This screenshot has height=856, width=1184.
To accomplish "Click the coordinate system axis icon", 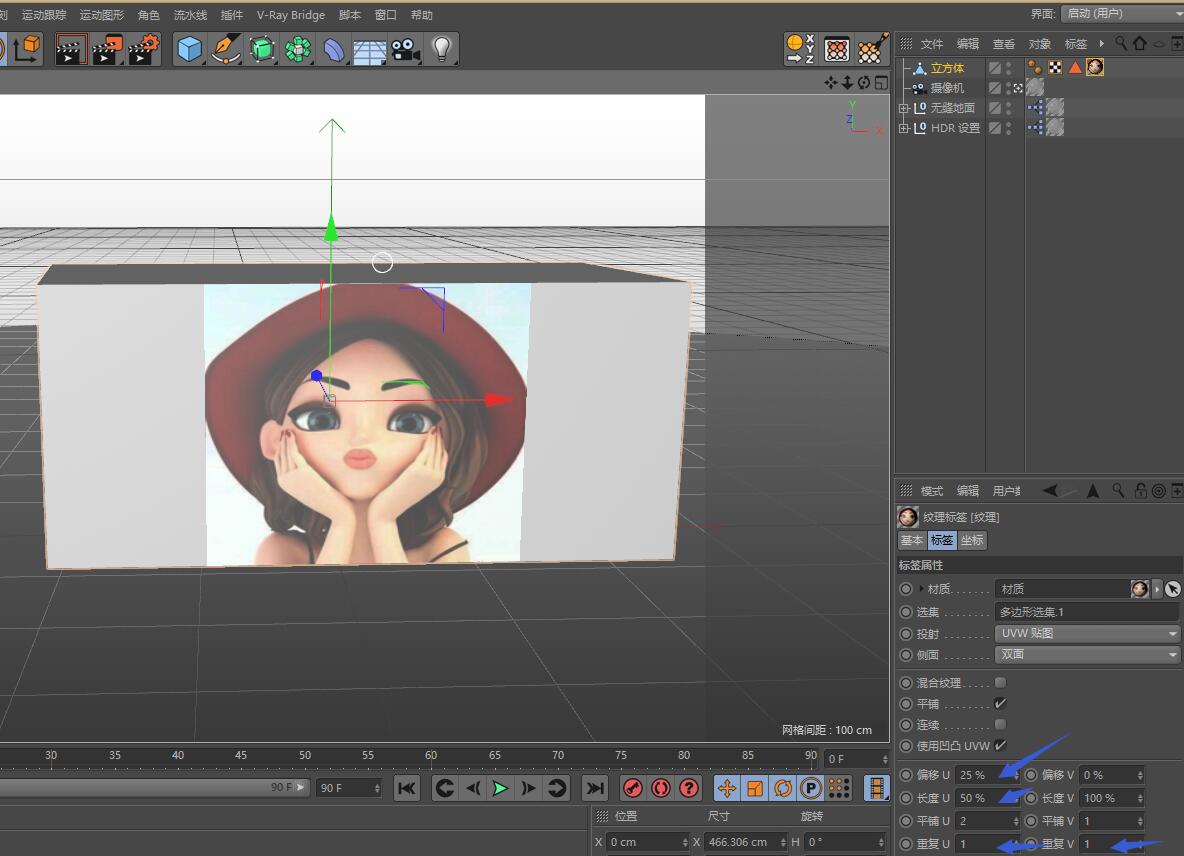I will pos(25,49).
